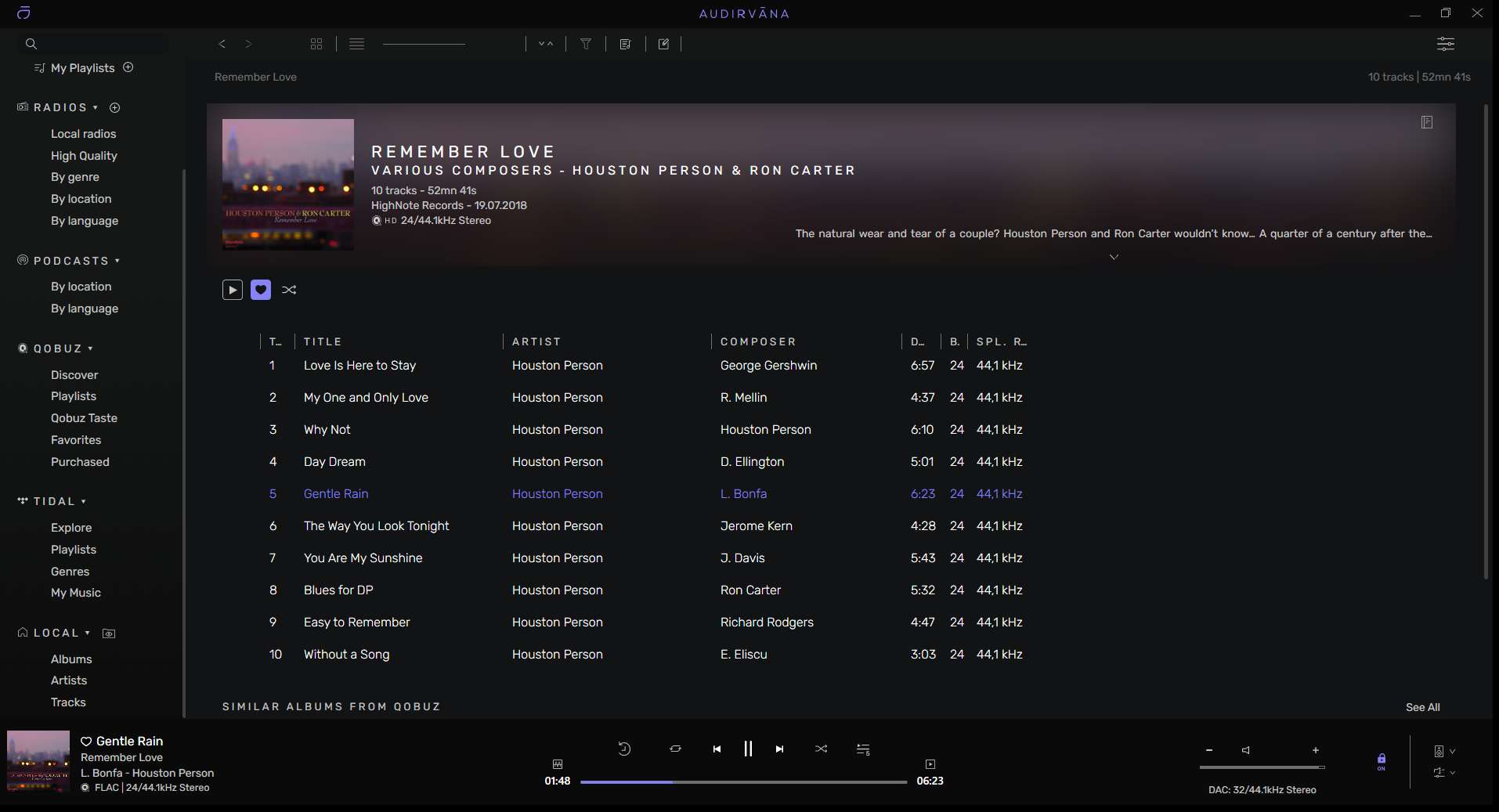Switch to grid view
Image resolution: width=1499 pixels, height=812 pixels.
(316, 44)
